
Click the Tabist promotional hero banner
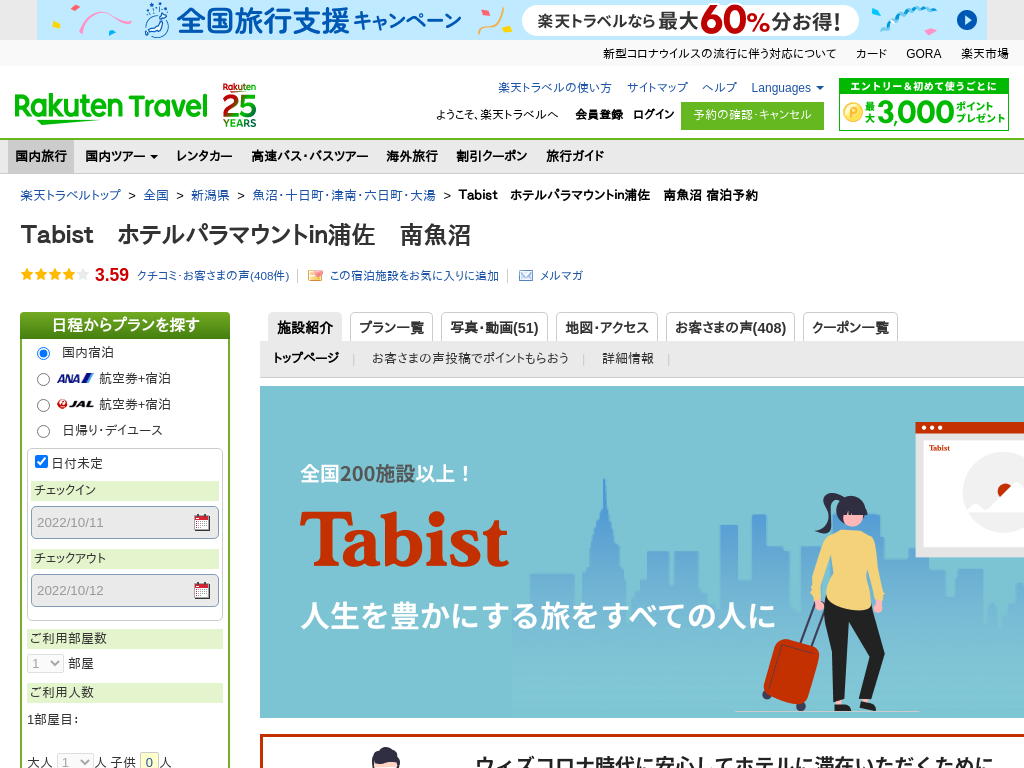click(x=642, y=552)
